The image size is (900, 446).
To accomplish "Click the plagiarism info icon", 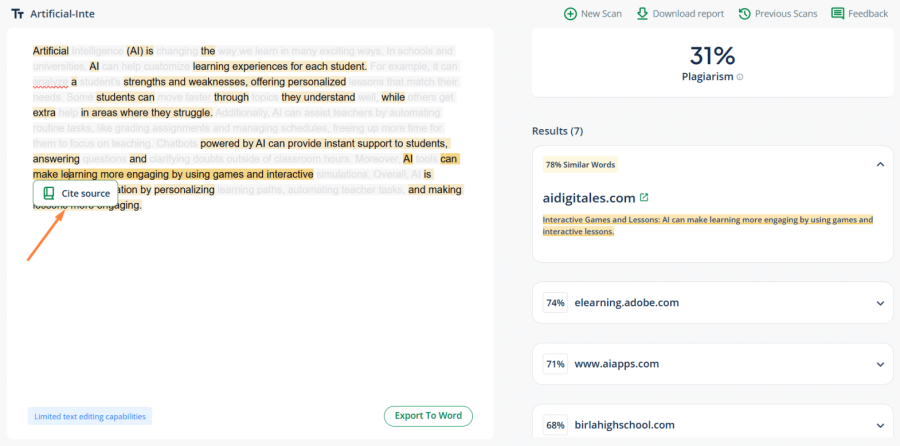I will tap(740, 77).
